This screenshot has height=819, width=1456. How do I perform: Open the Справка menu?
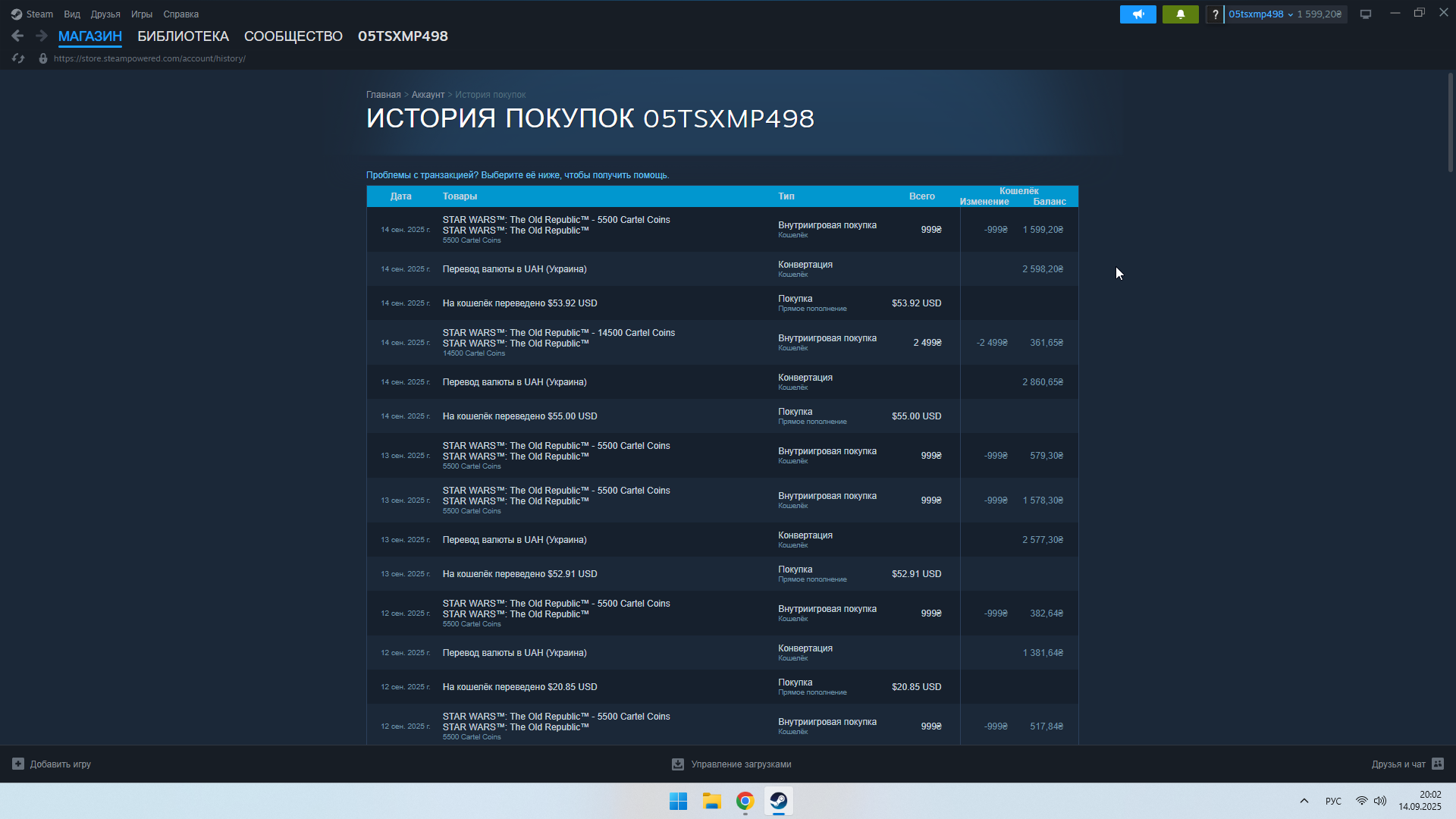coord(180,14)
